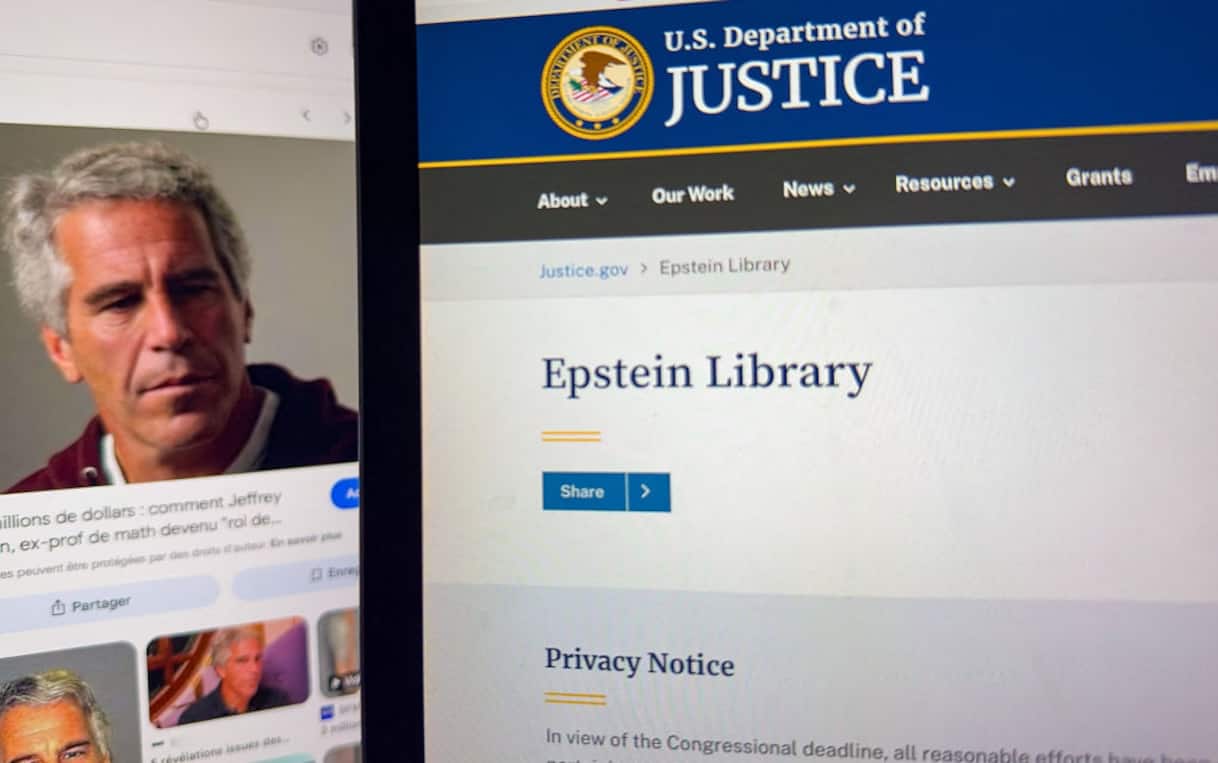Follow the Justice.gov breadcrumb link

tap(584, 270)
